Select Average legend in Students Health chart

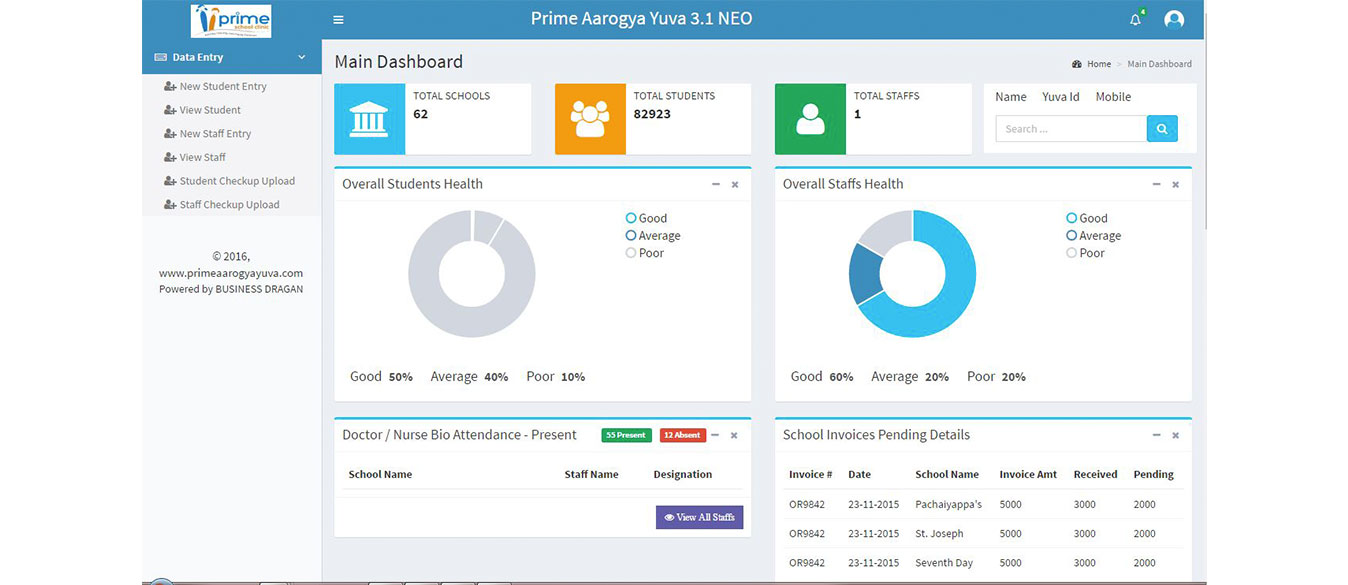(x=653, y=236)
